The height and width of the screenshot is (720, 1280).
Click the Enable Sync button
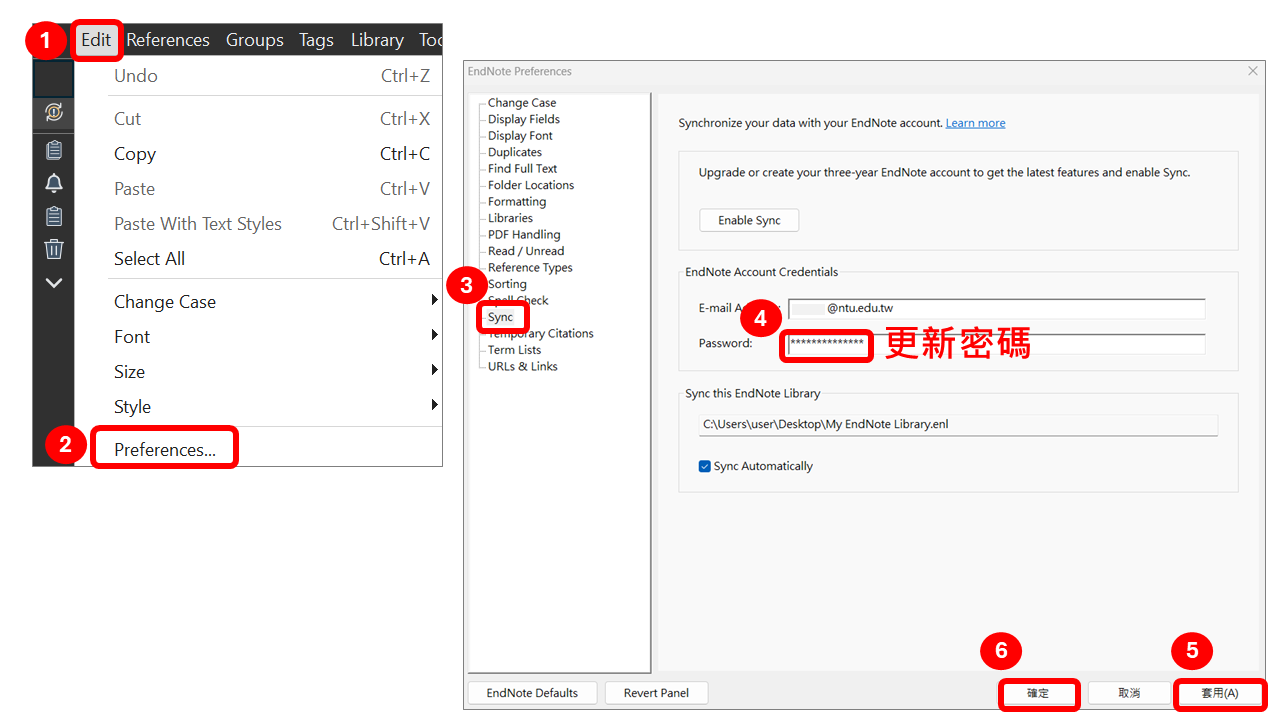point(749,220)
